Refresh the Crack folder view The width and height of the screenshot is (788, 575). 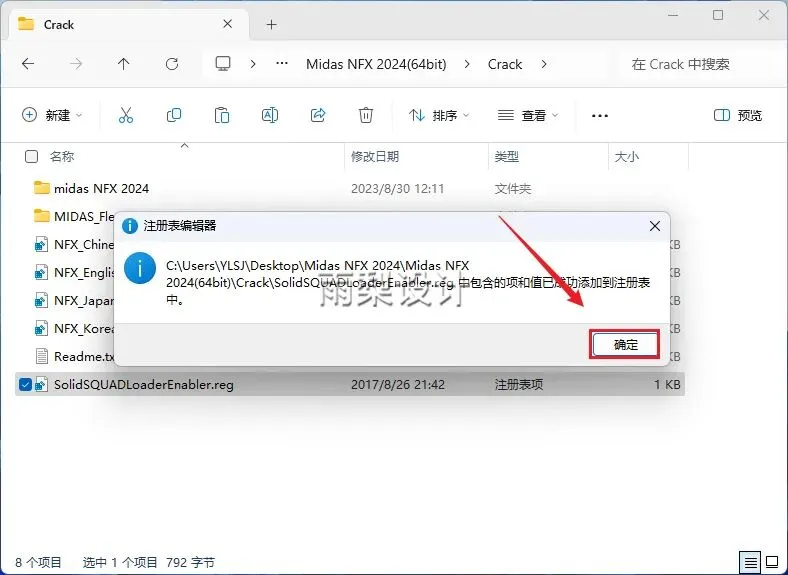tap(172, 64)
